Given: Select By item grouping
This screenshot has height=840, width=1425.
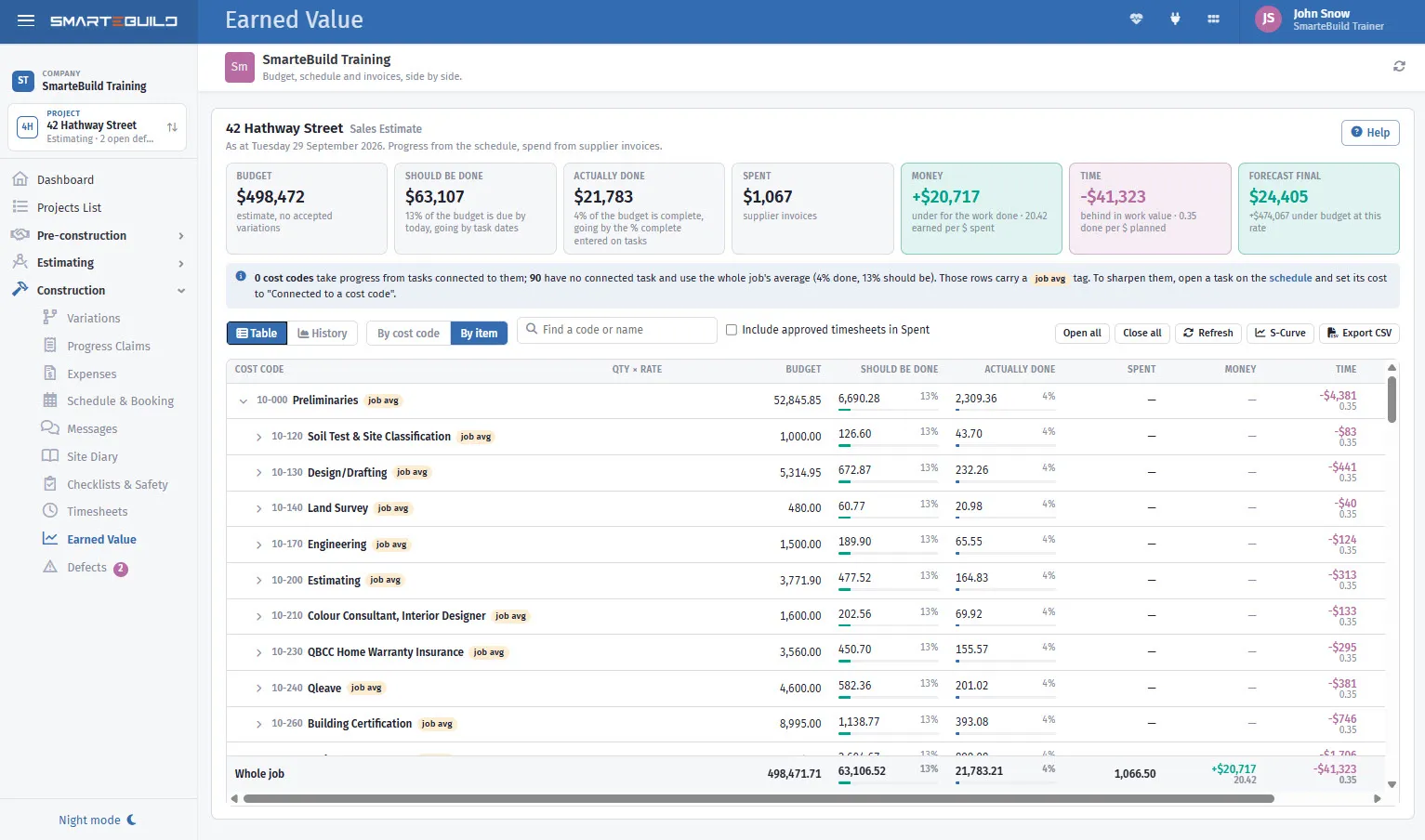Looking at the screenshot, I should pos(479,333).
